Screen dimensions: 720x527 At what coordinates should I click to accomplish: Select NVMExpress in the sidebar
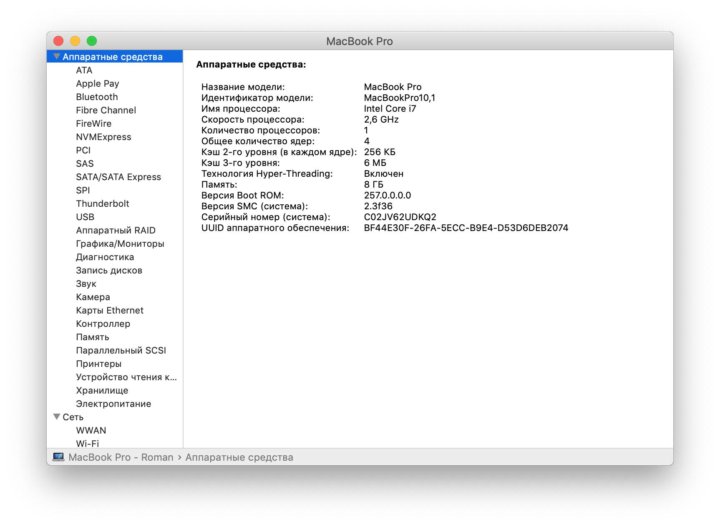click(103, 137)
